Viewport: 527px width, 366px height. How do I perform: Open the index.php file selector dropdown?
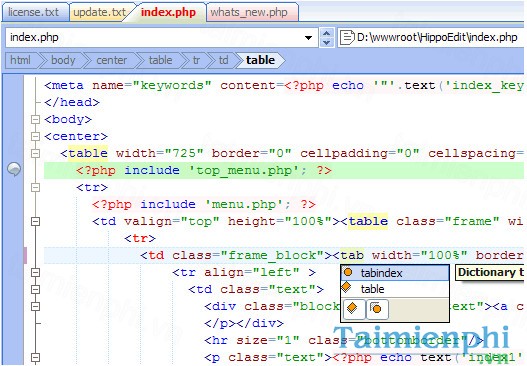pyautogui.click(x=308, y=38)
